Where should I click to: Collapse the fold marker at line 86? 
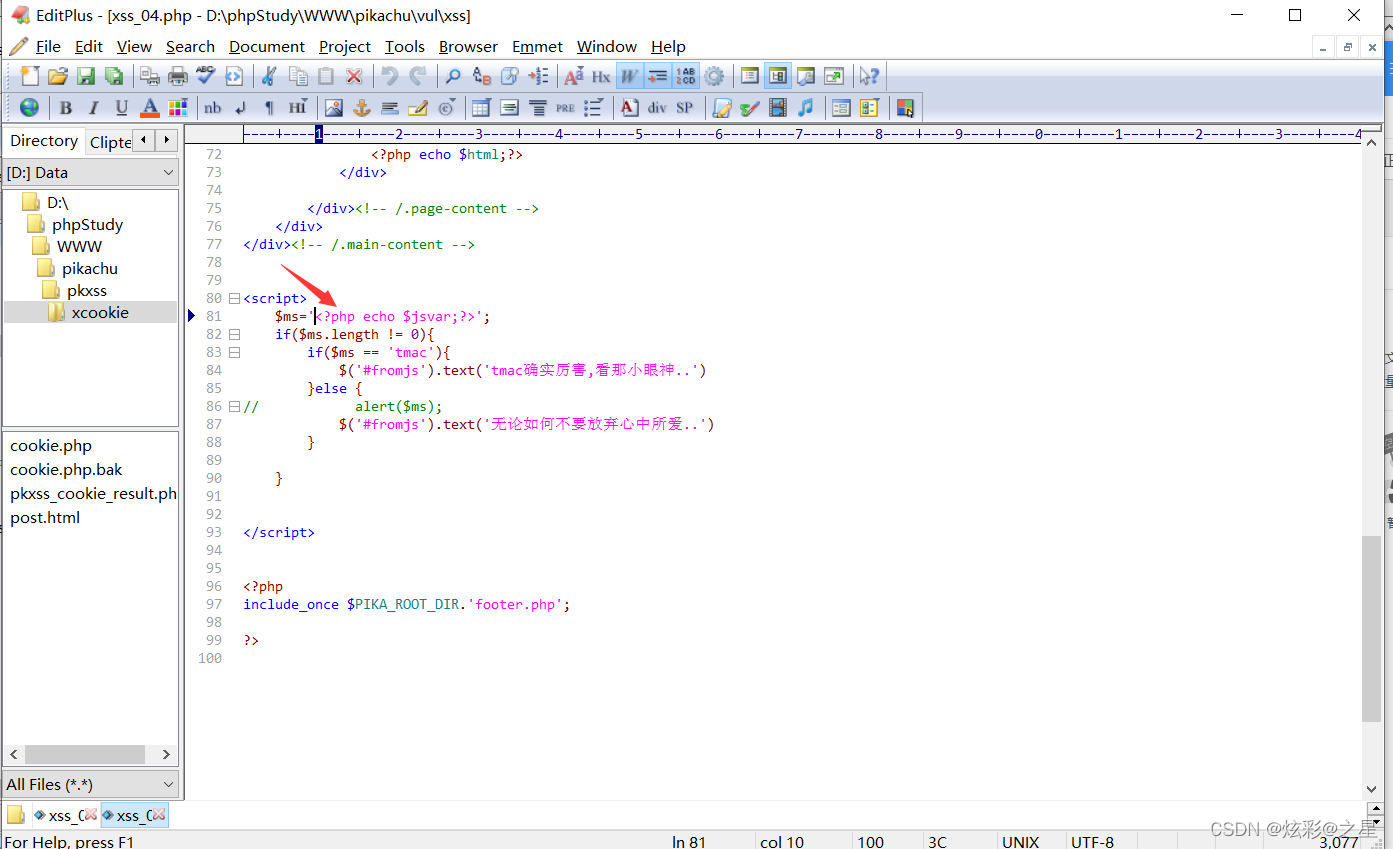pos(234,406)
